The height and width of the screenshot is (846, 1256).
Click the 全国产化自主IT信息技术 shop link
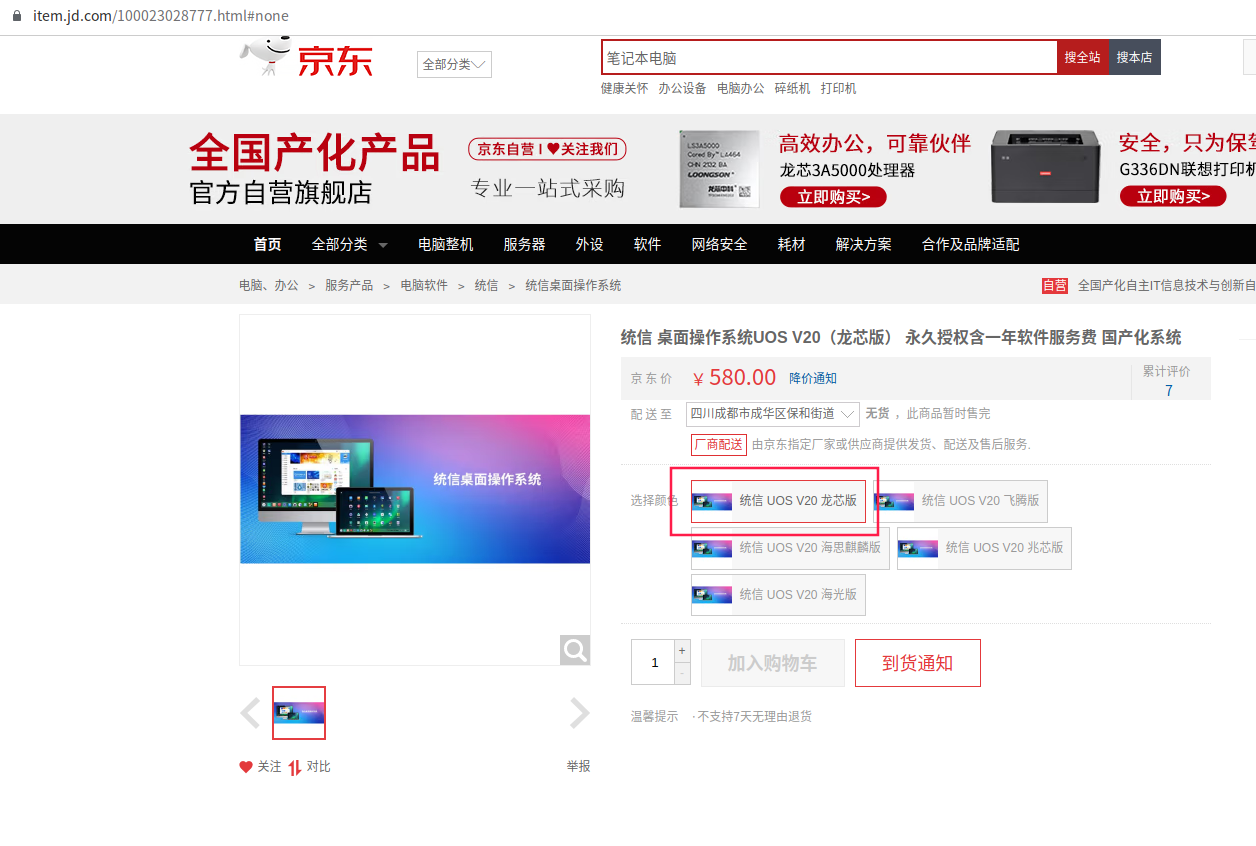tap(1166, 285)
